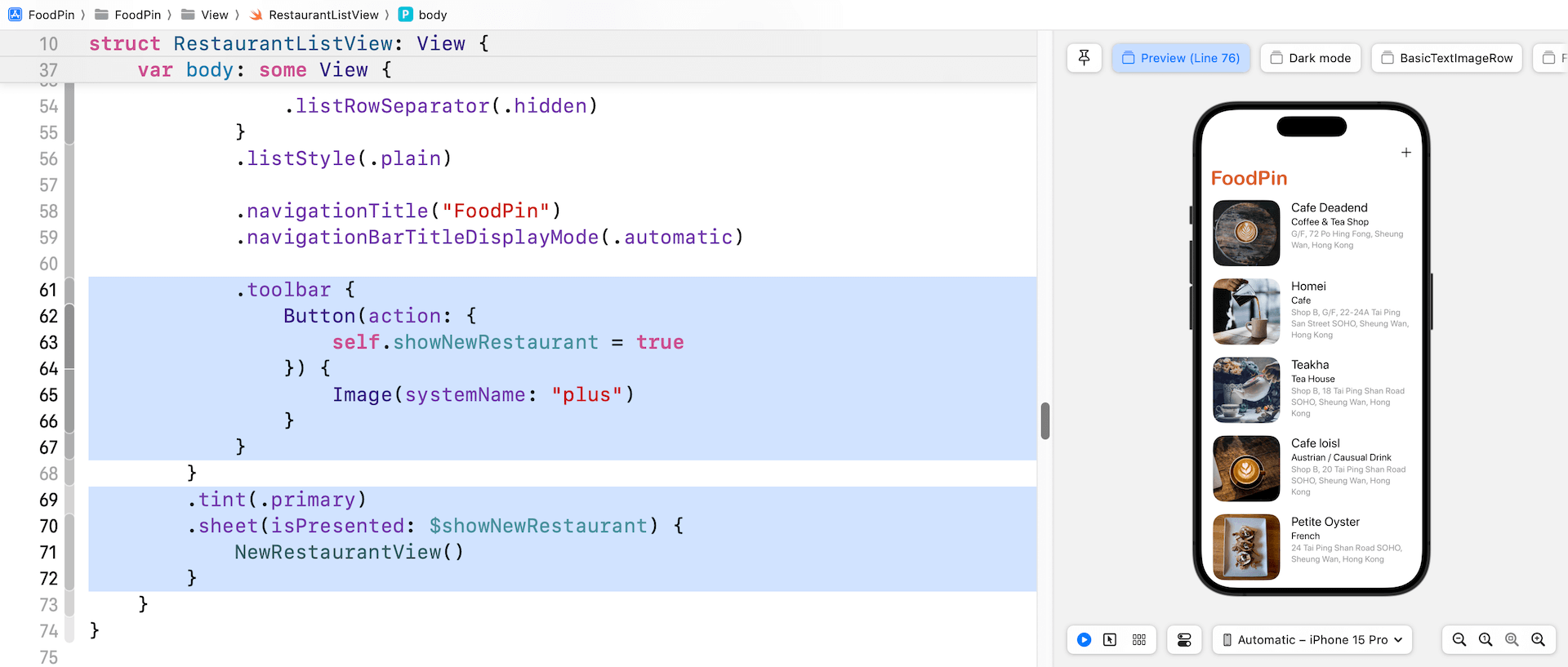1568x667 pixels.
Task: Zoom preview to 100 percent
Action: click(x=1486, y=640)
